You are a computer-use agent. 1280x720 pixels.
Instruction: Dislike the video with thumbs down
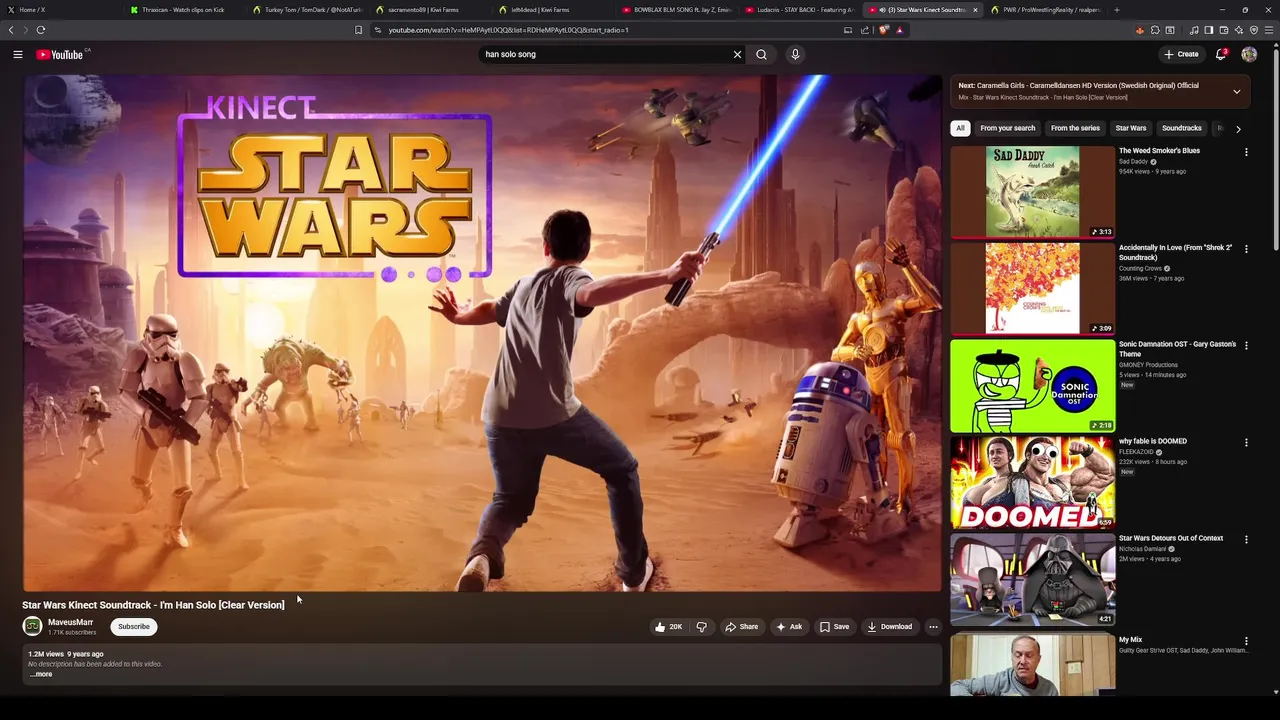click(x=702, y=627)
